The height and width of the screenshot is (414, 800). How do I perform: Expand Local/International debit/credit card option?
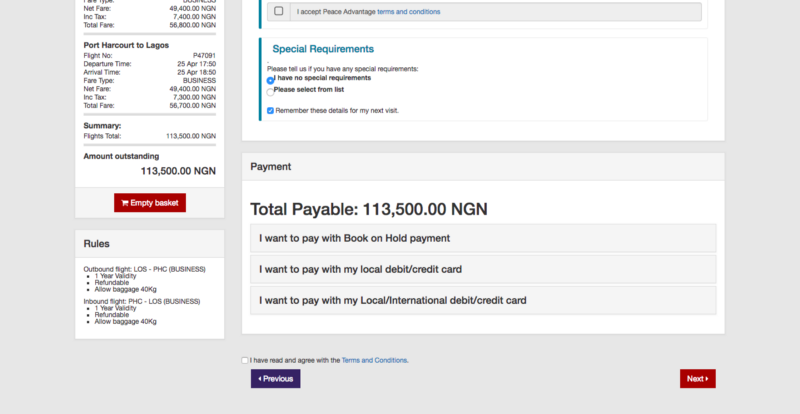point(483,300)
